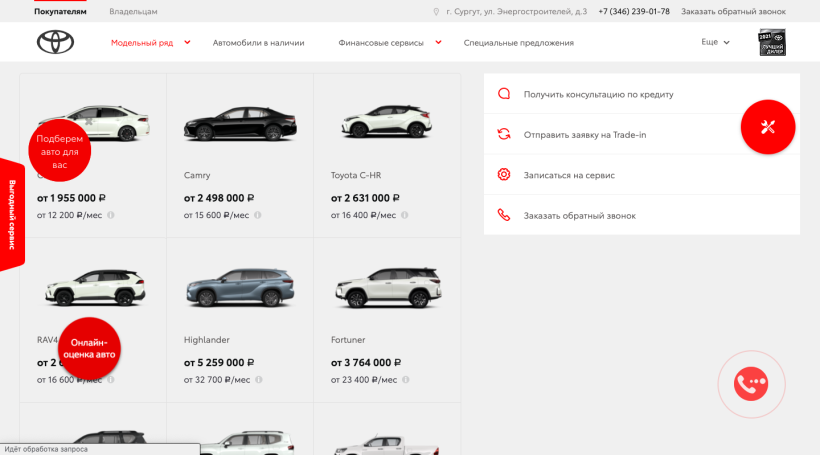
Task: Click the Онлайн-оценка авто bubble
Action: coord(89,348)
